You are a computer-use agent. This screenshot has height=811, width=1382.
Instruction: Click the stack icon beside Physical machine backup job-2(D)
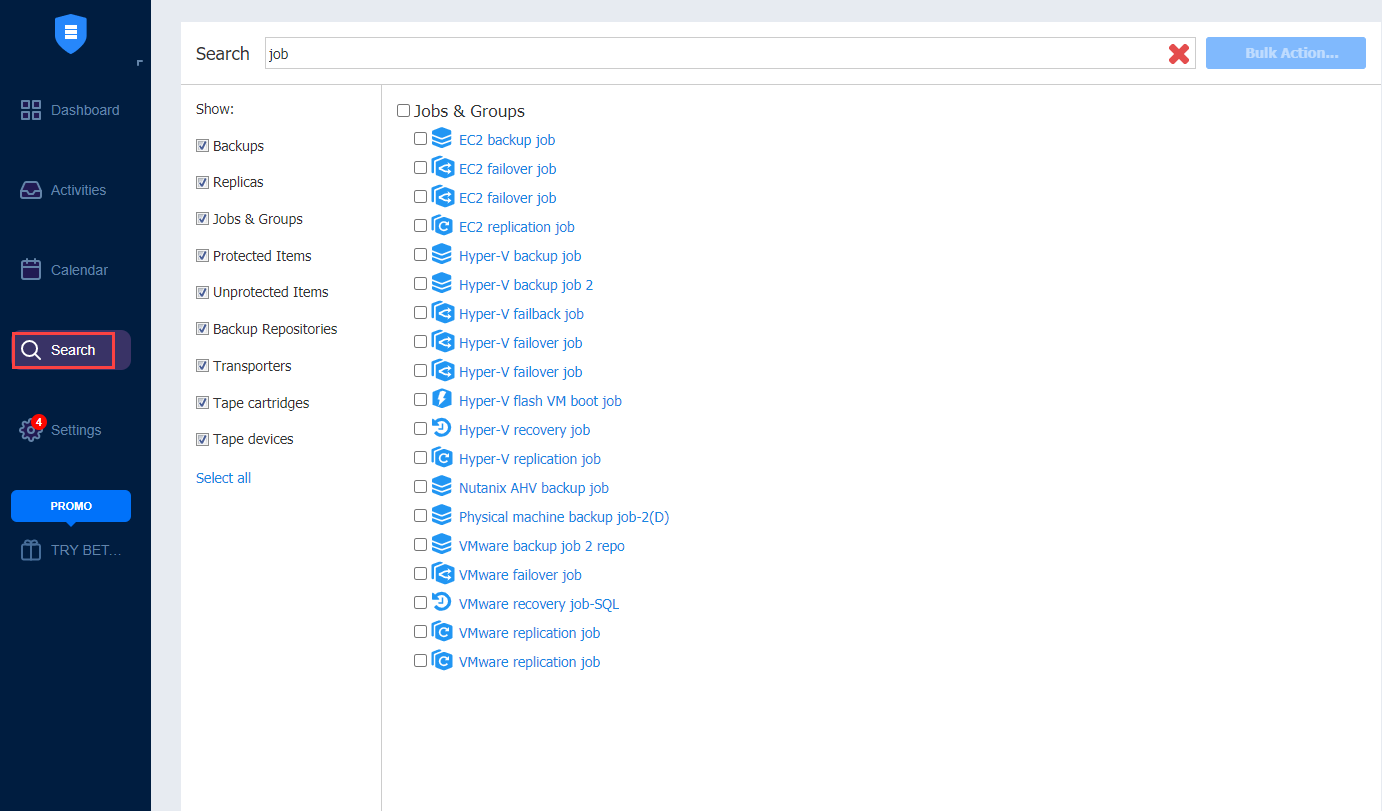tap(442, 516)
